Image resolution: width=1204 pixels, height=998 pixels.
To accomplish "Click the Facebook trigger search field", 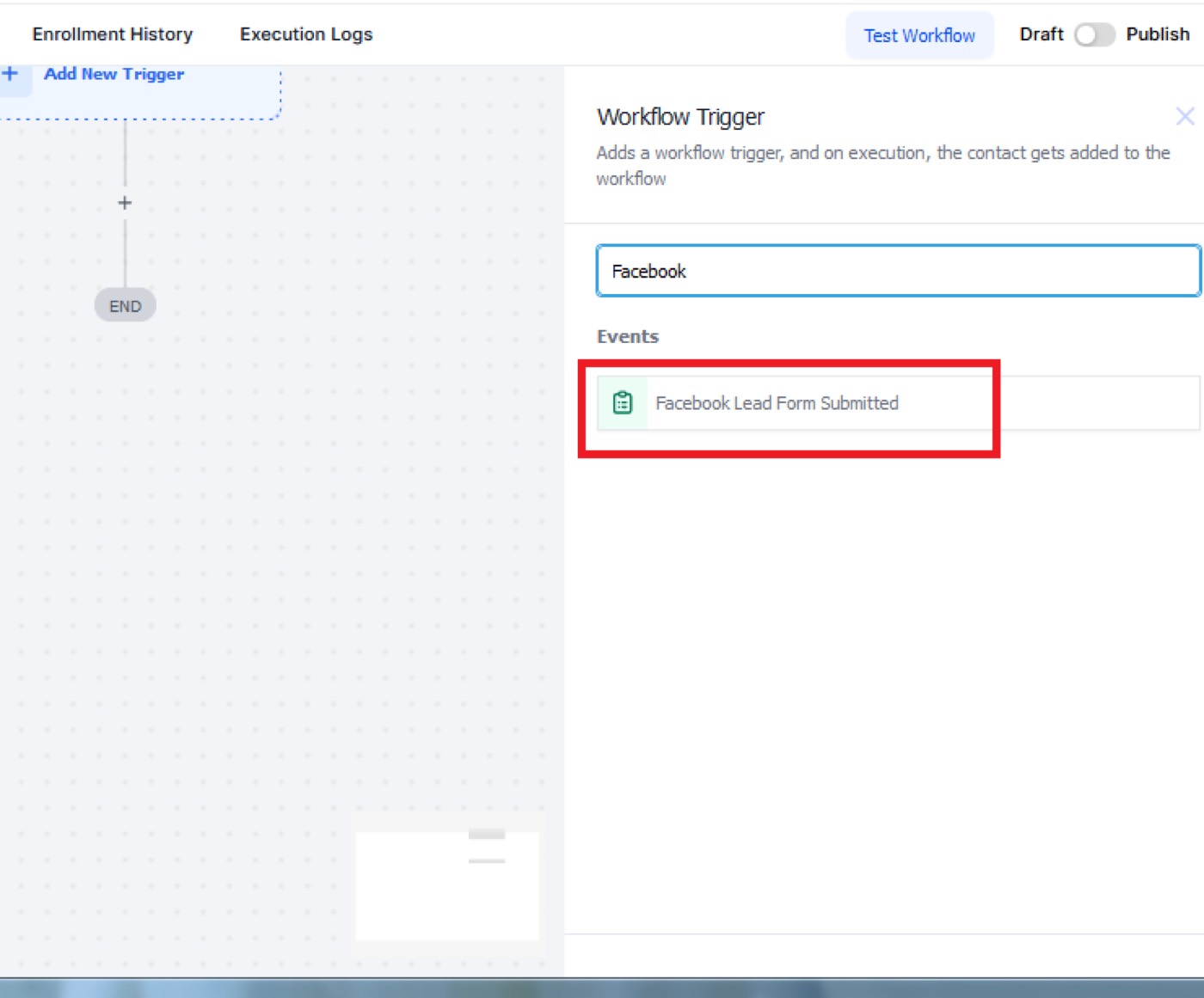I will pos(898,271).
